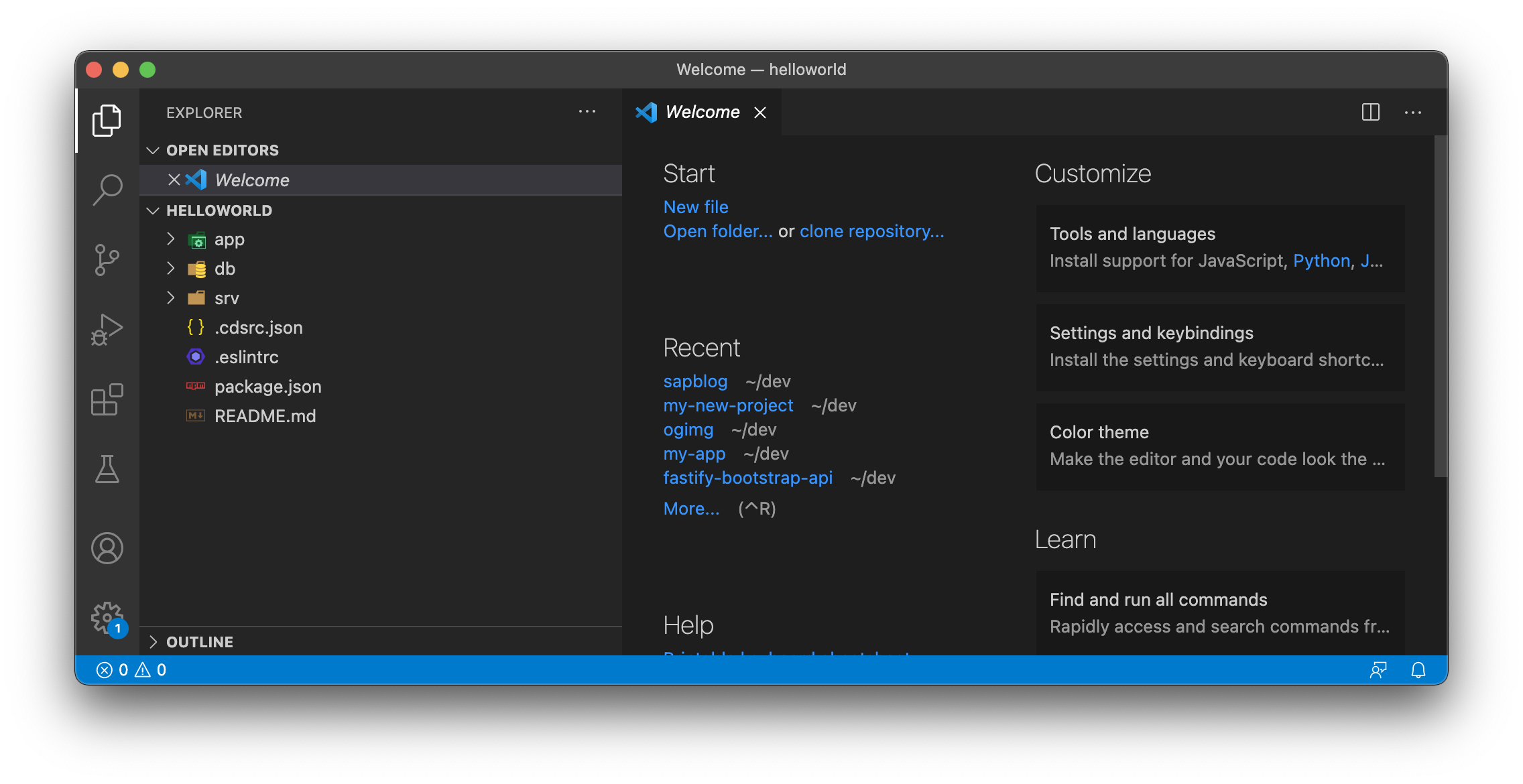This screenshot has width=1523, height=784.
Task: Click the feedback icon in the status bar
Action: [x=1378, y=670]
